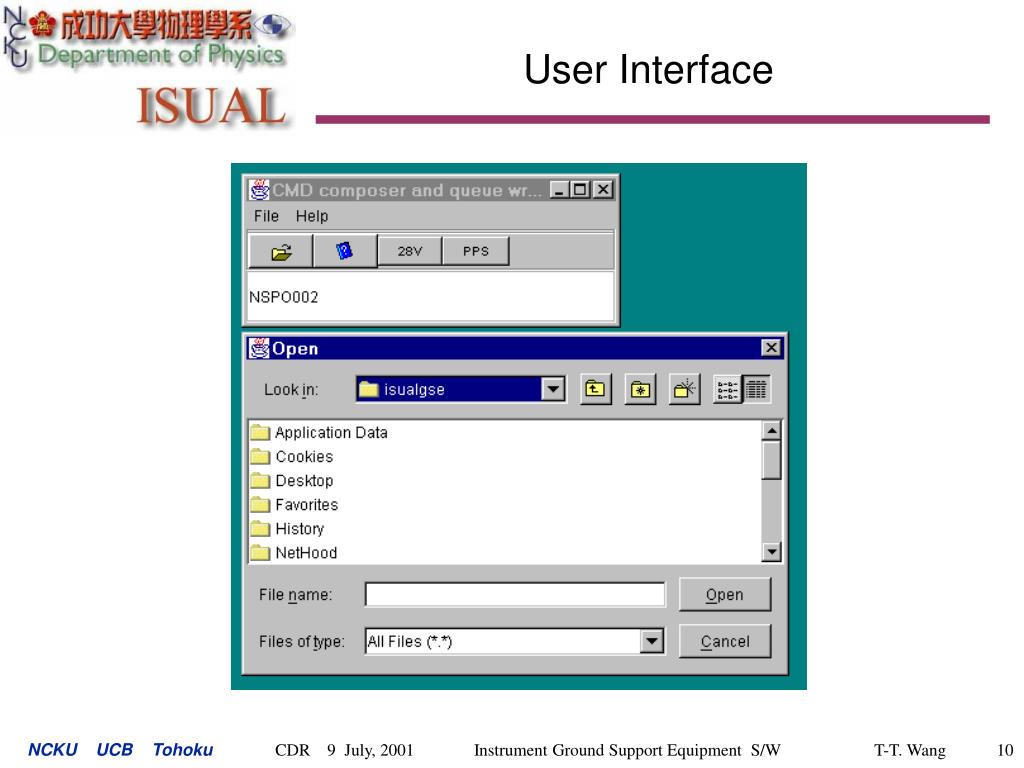Switch to Details view in Open dialog

click(x=756, y=390)
